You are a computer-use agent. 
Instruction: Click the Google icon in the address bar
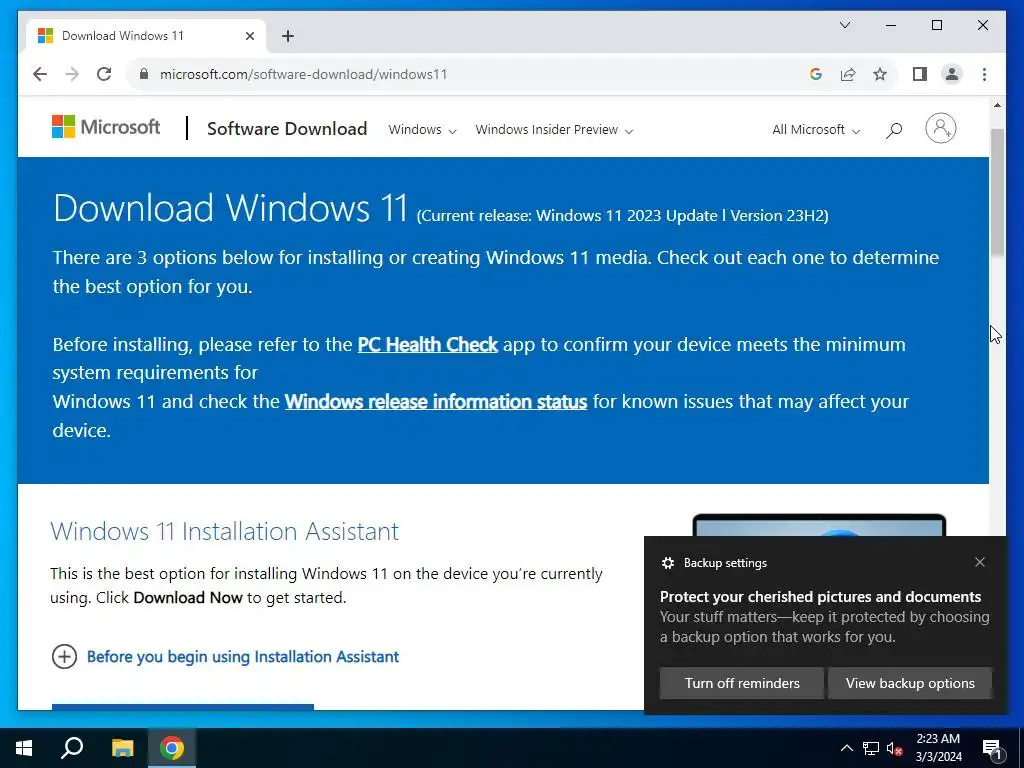[x=816, y=74]
